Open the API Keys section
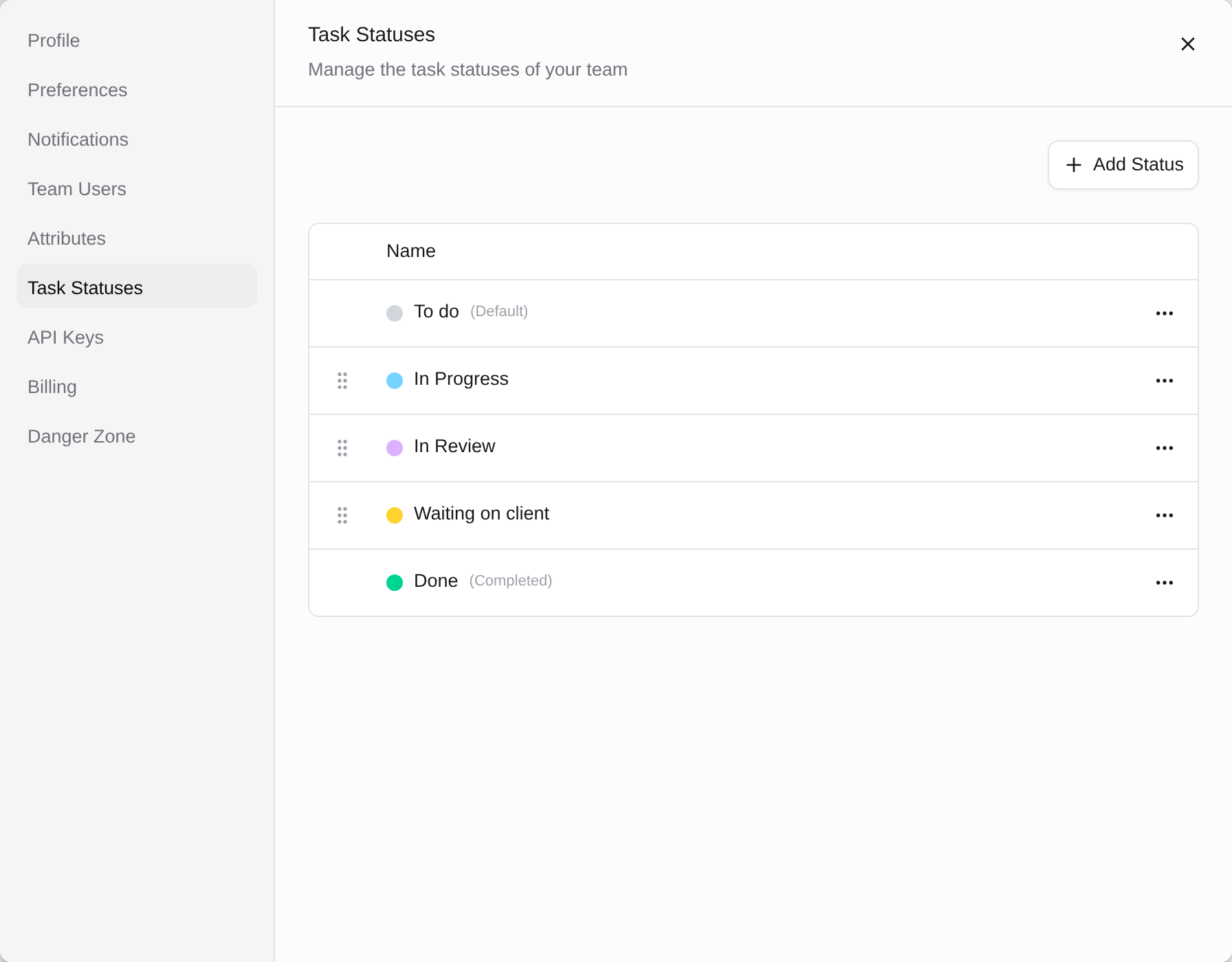Image resolution: width=1232 pixels, height=962 pixels. tap(137, 337)
